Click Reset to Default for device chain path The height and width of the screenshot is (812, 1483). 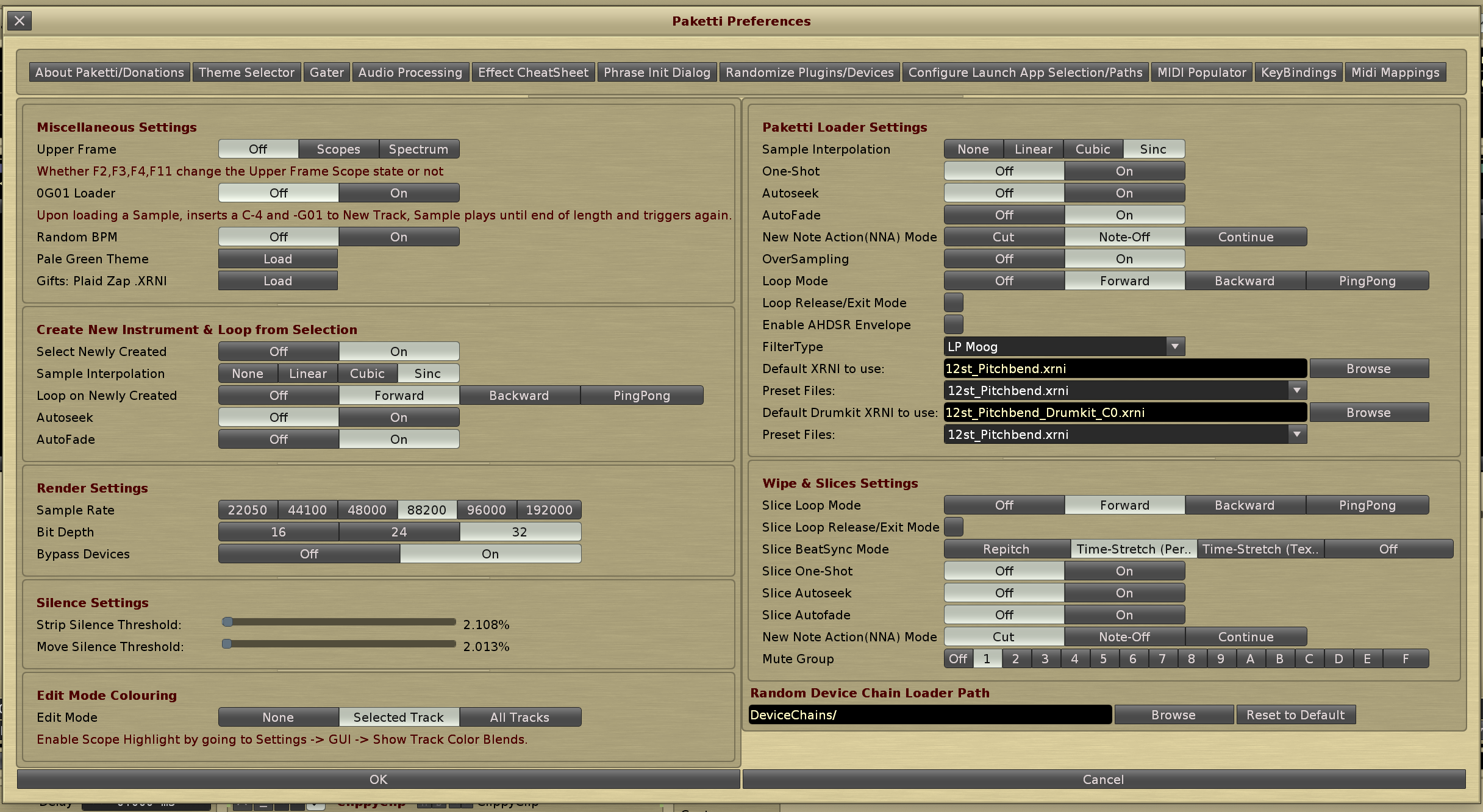point(1295,714)
